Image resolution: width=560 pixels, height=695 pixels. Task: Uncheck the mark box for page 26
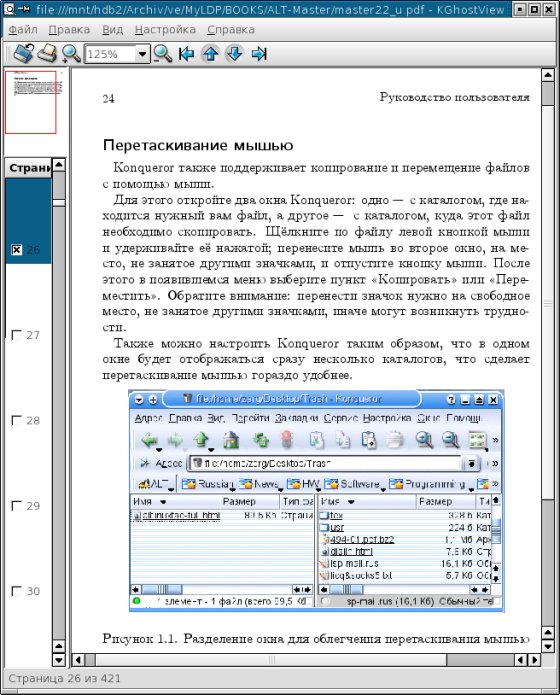click(x=16, y=250)
